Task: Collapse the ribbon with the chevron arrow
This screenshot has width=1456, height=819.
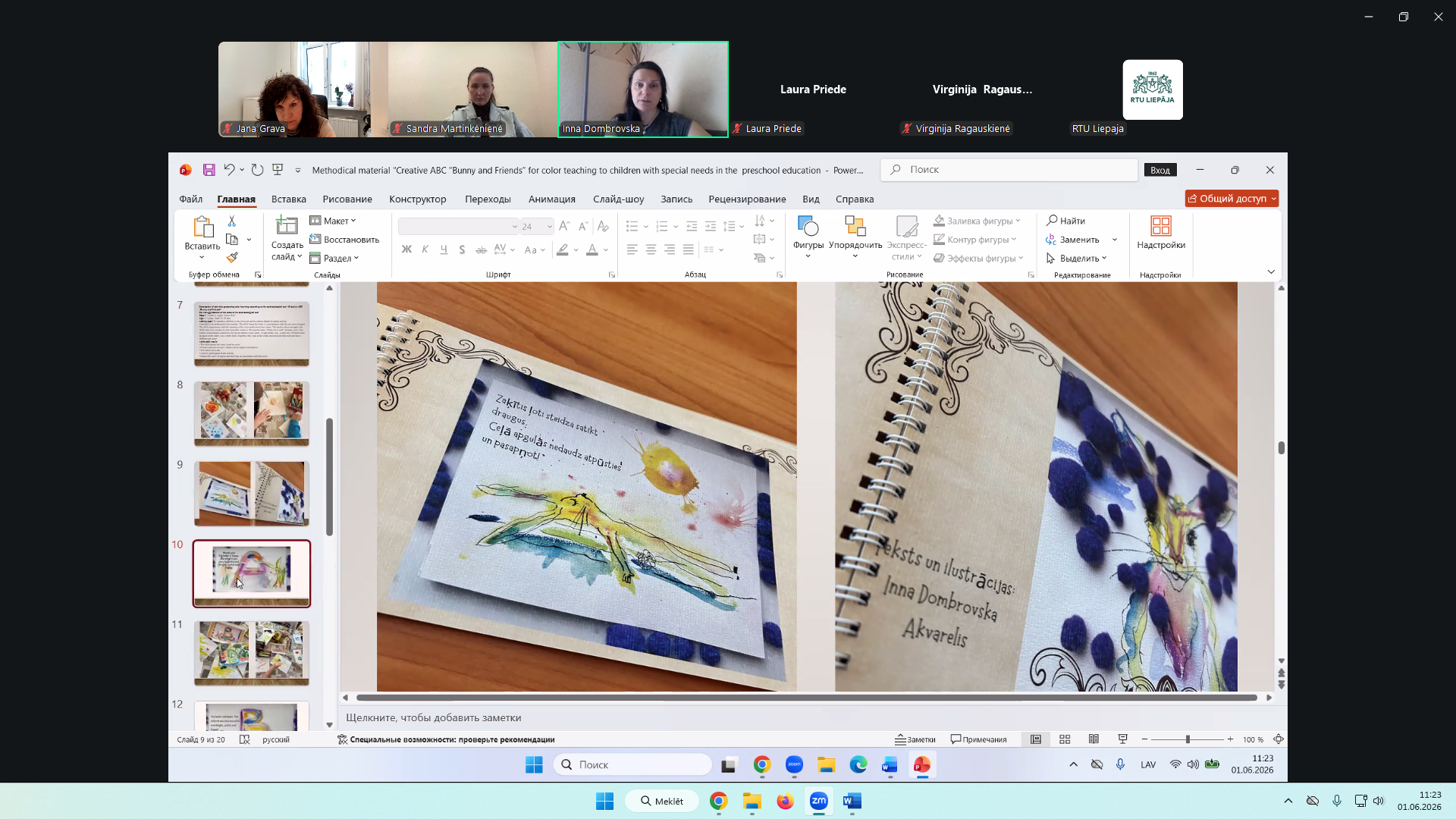Action: coord(1271,271)
